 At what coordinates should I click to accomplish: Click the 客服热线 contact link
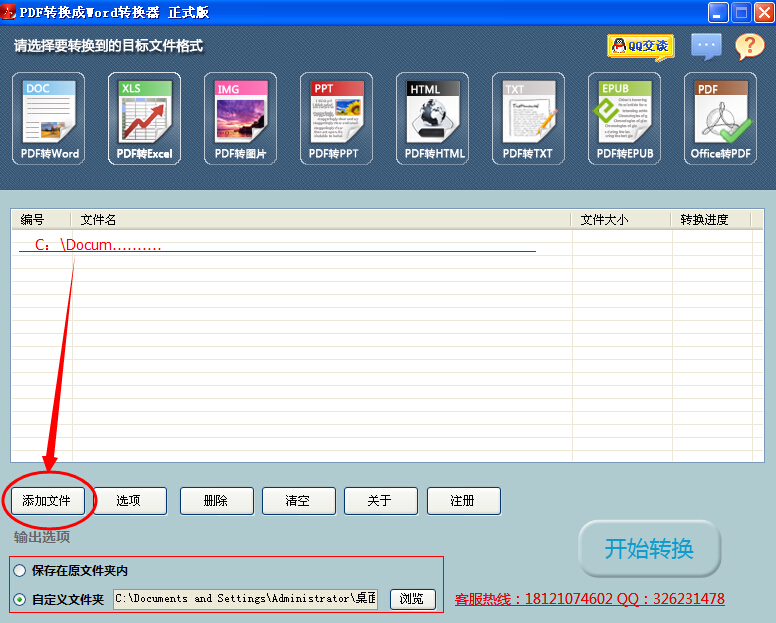click(589, 599)
